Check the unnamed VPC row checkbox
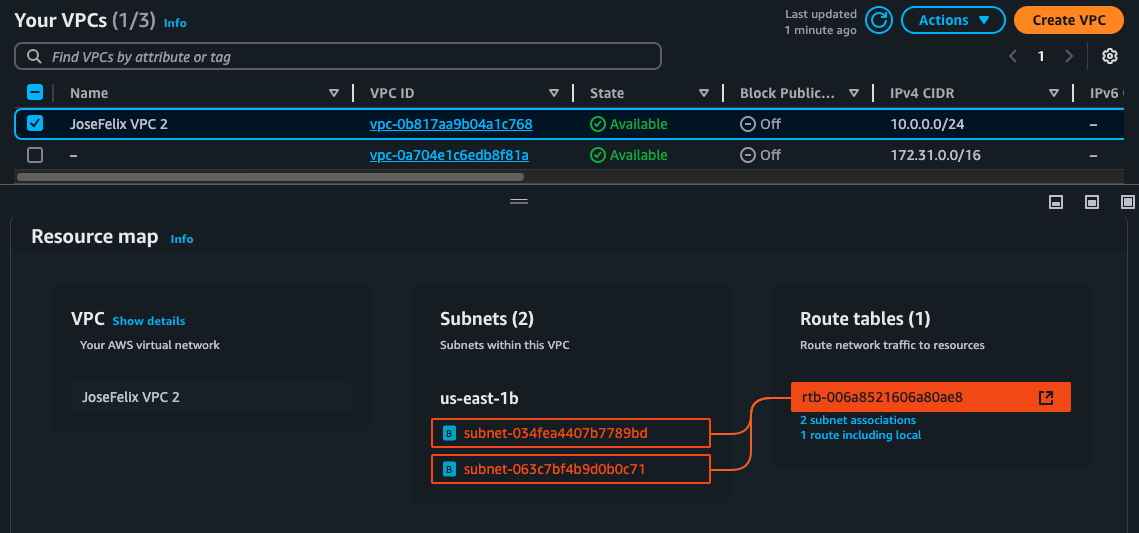 click(x=35, y=155)
